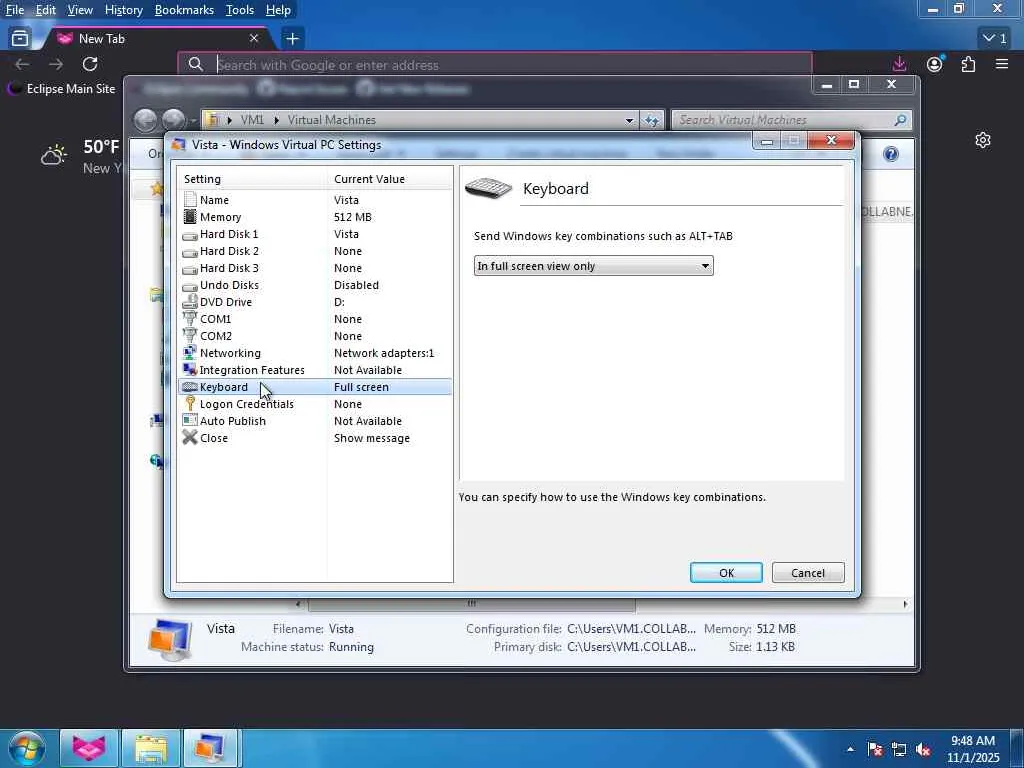Show hidden system tray icons
Image resolution: width=1024 pixels, height=768 pixels.
[x=850, y=750]
